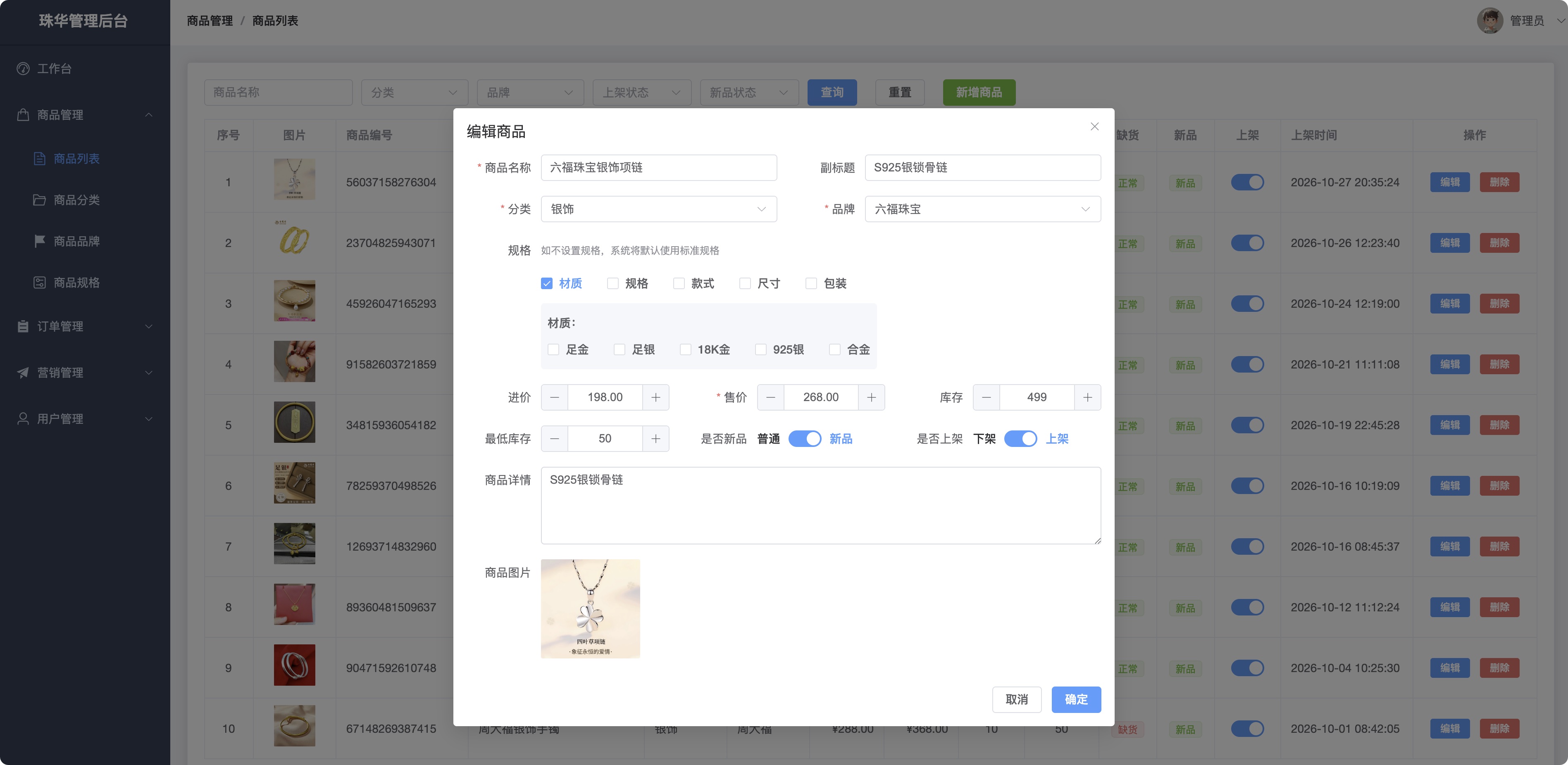Go to 商品分类 in sidebar menu
1568x765 pixels.
pyautogui.click(x=77, y=200)
